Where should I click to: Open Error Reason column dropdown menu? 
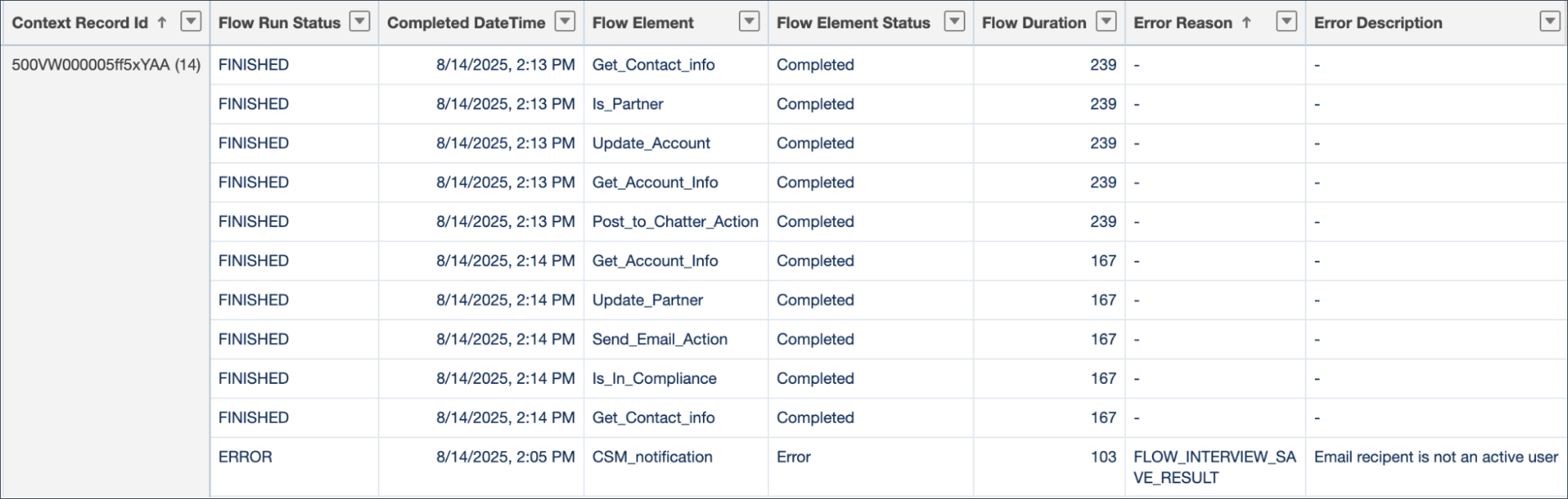pyautogui.click(x=1287, y=22)
